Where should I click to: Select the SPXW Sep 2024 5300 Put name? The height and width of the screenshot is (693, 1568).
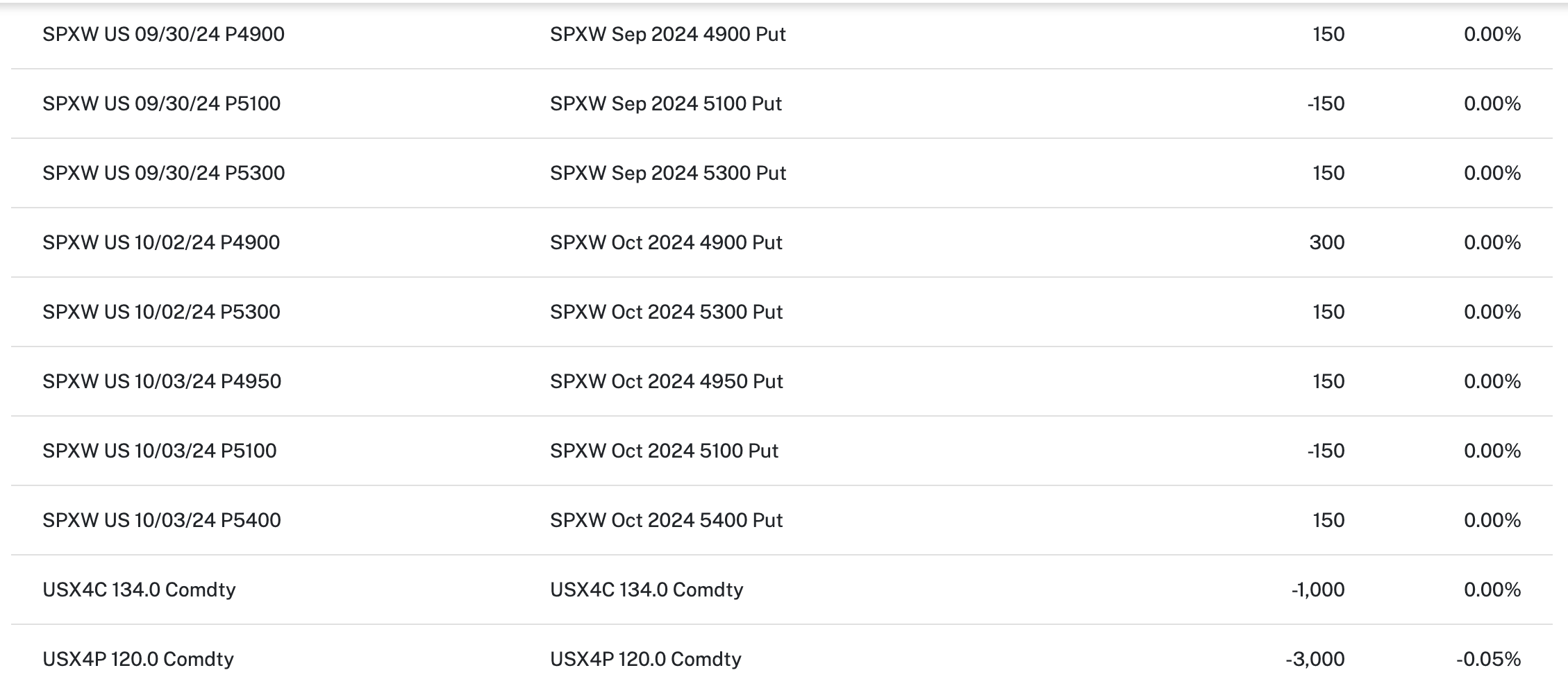click(x=667, y=173)
